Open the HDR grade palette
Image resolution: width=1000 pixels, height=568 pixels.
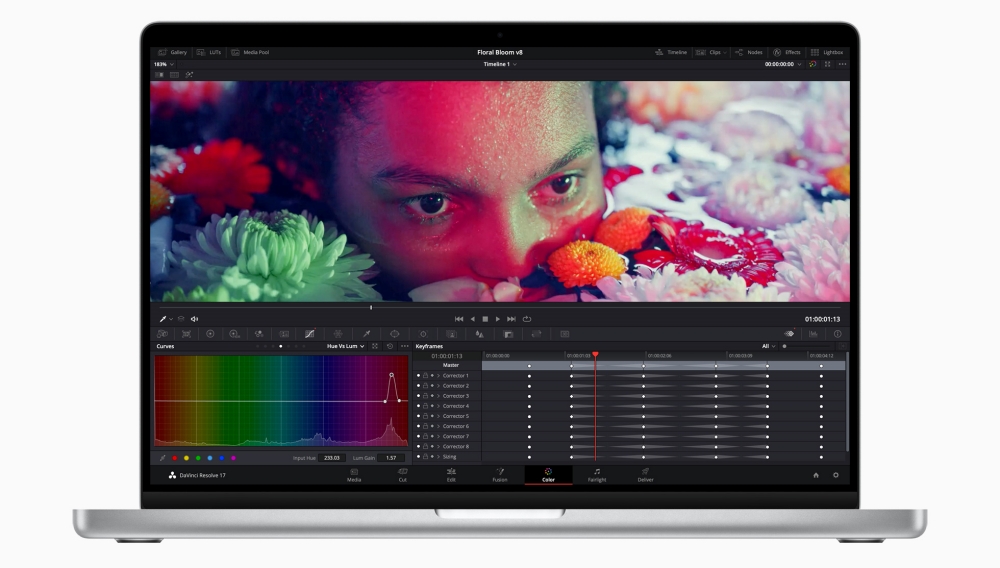pyautogui.click(x=234, y=334)
